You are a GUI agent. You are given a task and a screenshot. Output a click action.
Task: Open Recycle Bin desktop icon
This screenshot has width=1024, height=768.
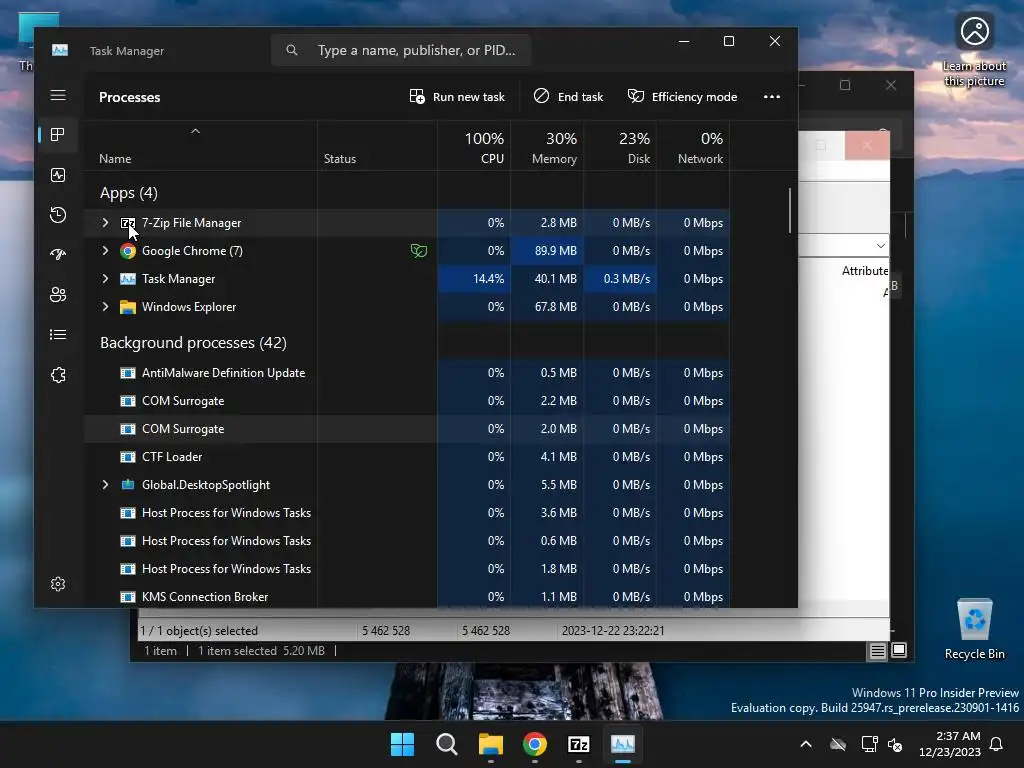click(x=974, y=629)
